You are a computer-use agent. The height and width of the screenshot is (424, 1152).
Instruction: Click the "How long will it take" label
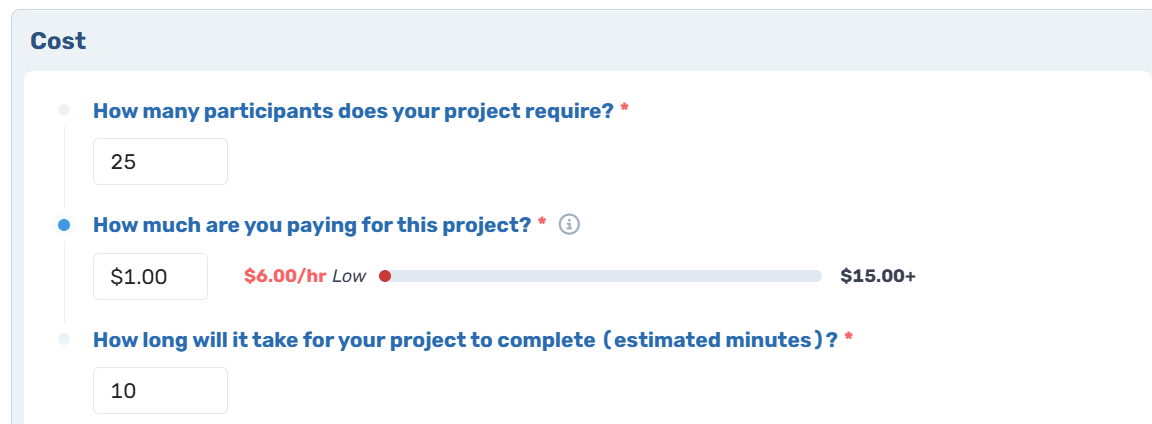(x=466, y=340)
